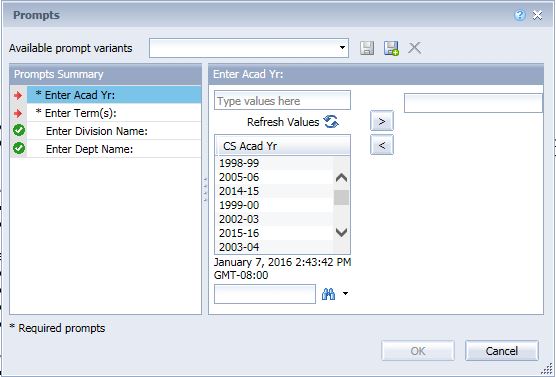556x377 pixels.
Task: Select academic year 2002-03
Action: (274, 219)
